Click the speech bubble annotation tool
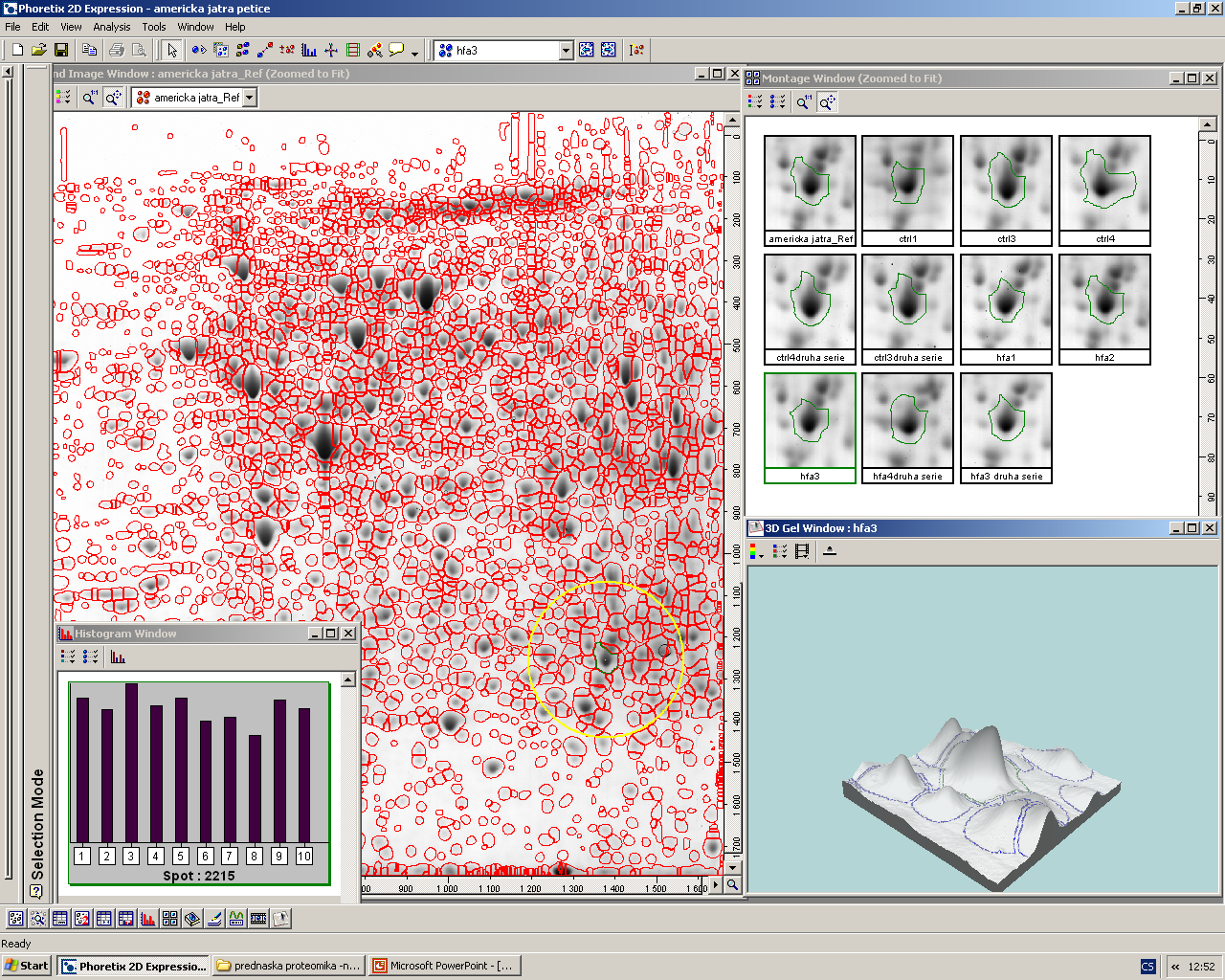Viewport: 1225px width, 980px height. click(396, 50)
